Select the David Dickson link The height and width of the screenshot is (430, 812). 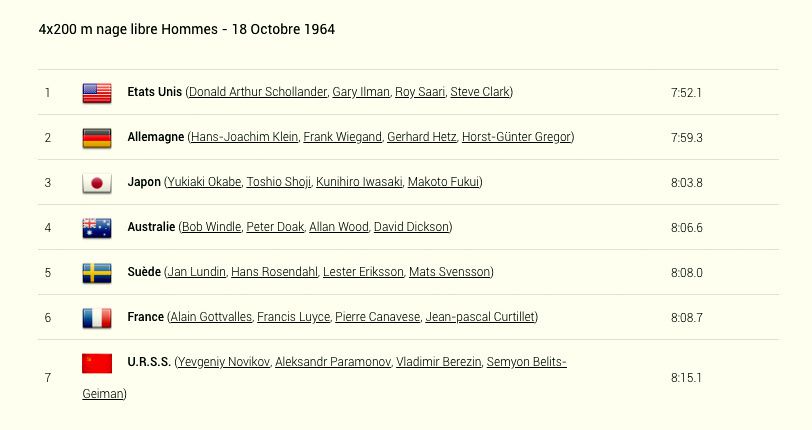(411, 227)
